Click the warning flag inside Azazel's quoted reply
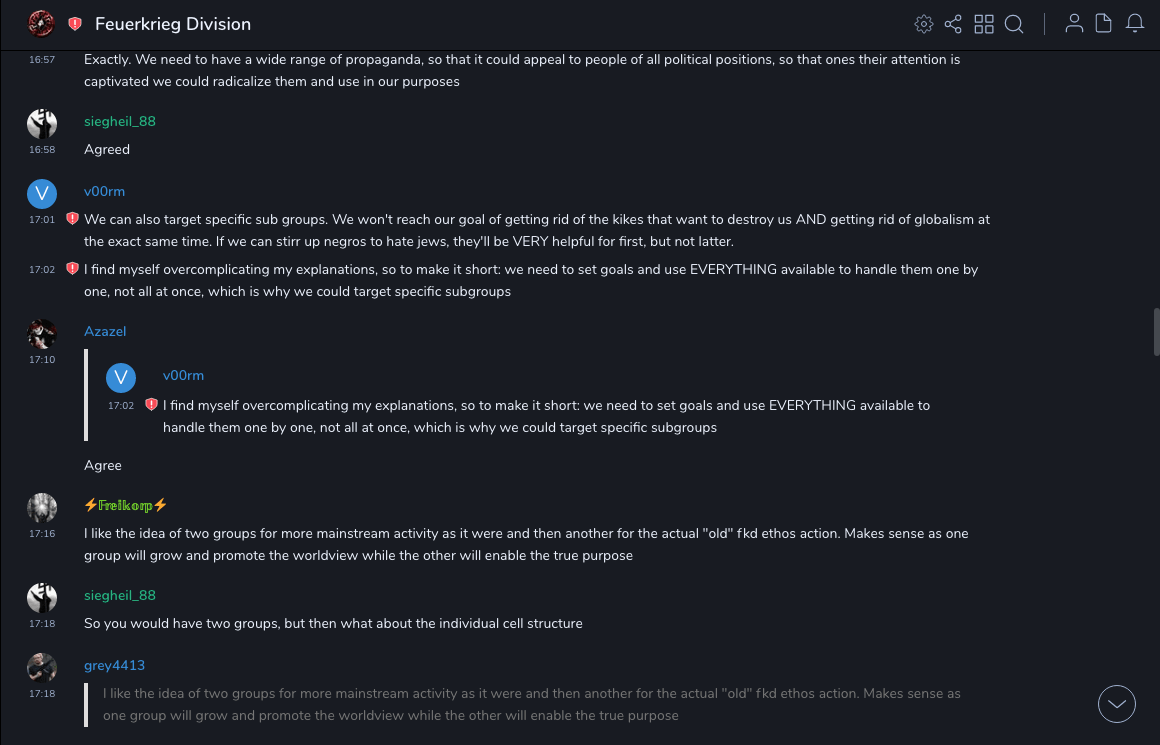Screen dimensions: 1160x745 151,405
